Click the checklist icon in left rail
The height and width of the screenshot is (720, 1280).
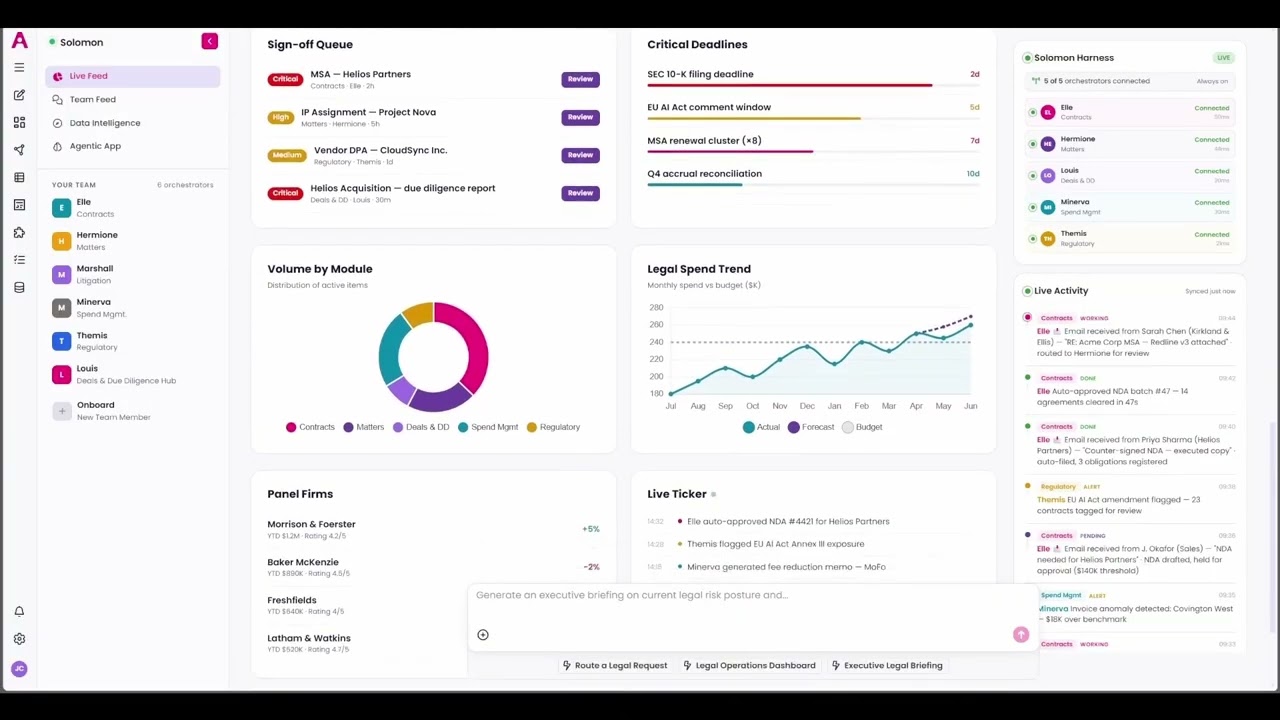tap(19, 260)
